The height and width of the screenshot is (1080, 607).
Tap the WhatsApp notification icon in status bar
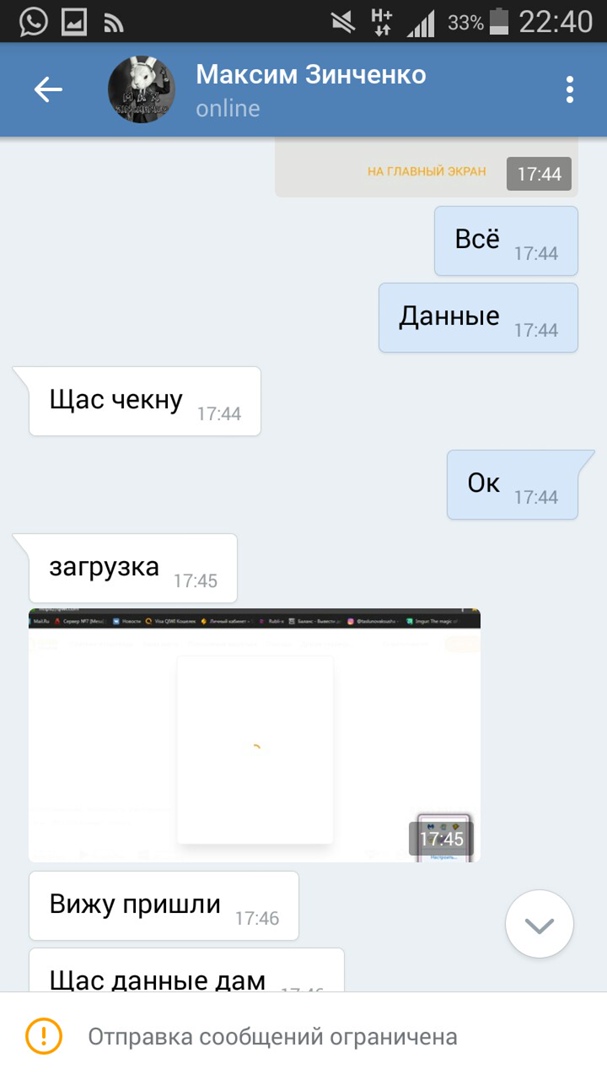[x=33, y=22]
